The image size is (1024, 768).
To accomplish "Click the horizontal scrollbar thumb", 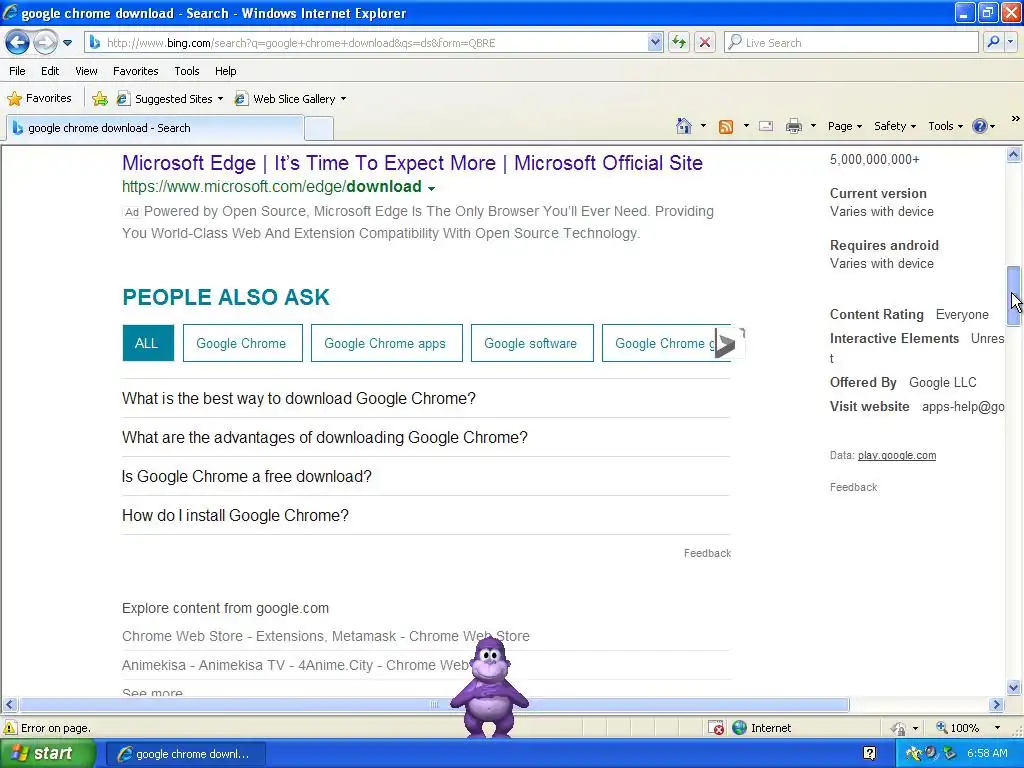I will coord(434,705).
